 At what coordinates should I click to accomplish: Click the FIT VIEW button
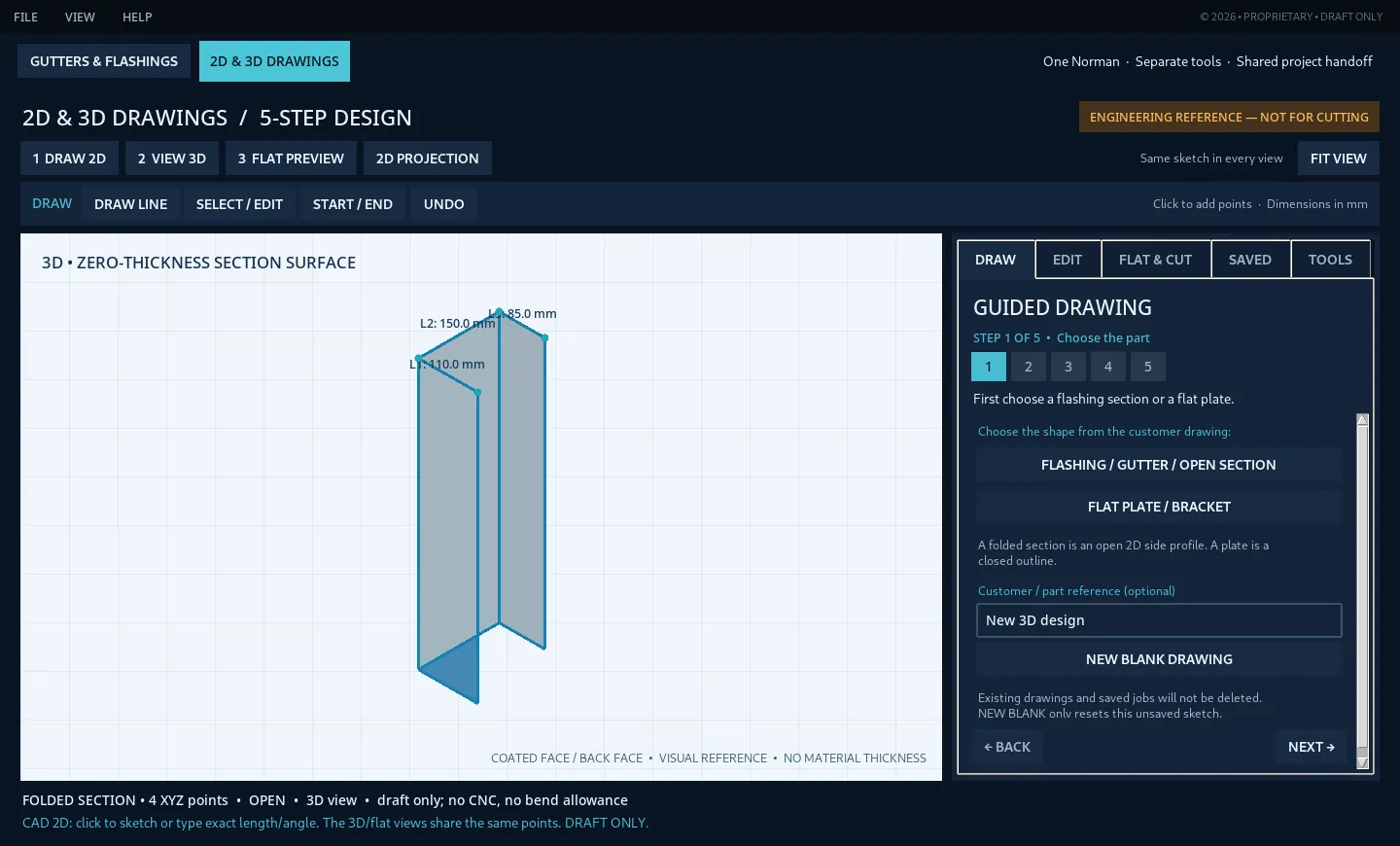click(x=1339, y=159)
